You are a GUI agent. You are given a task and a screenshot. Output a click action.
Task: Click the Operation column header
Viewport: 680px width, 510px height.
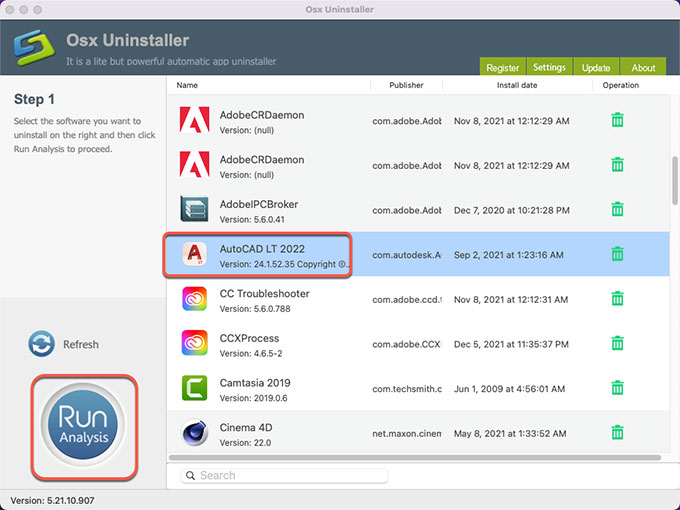[621, 85]
